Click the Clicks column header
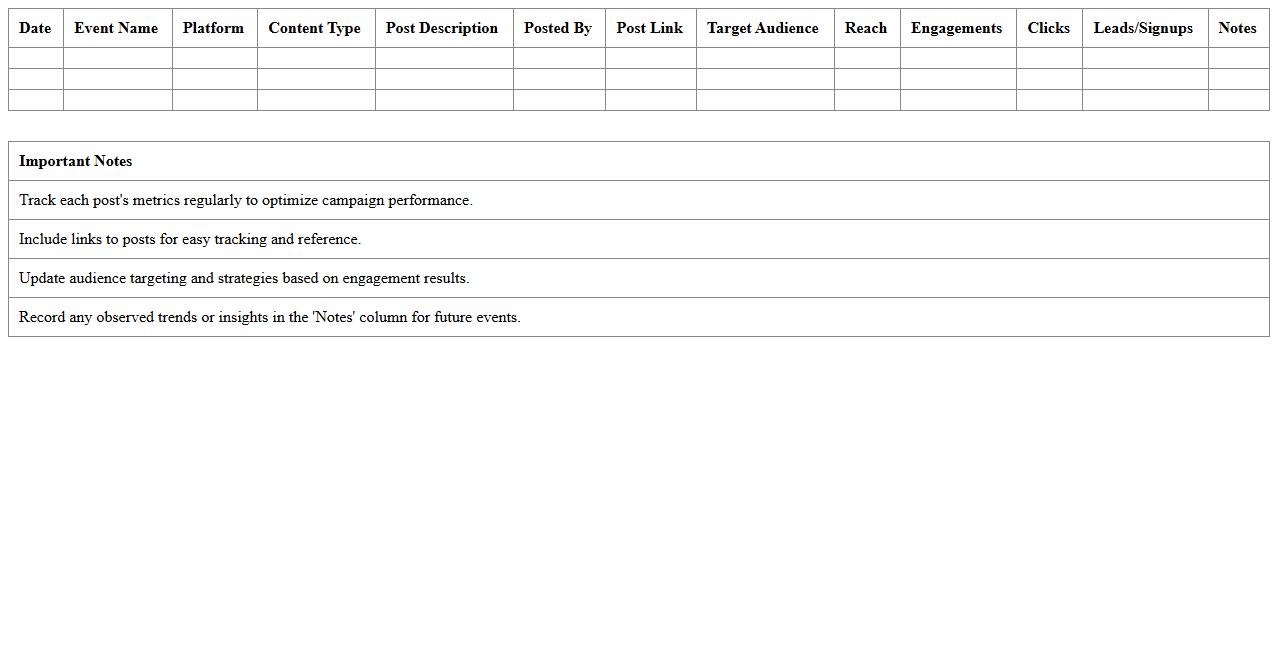 point(1048,28)
